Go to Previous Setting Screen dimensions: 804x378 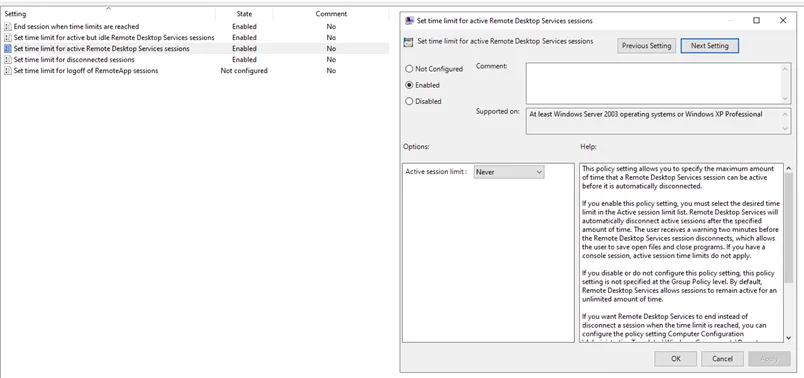click(646, 46)
